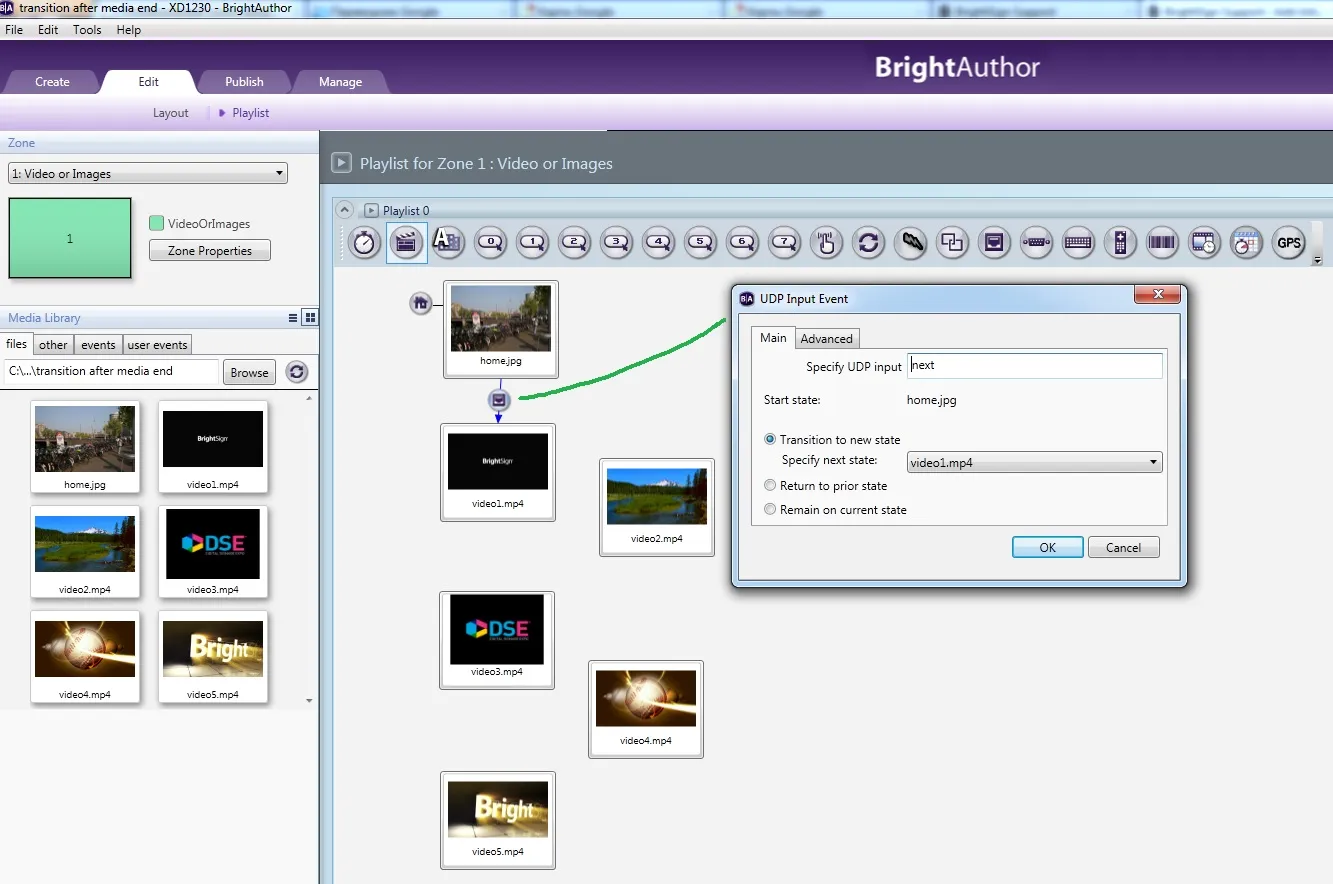Choose the letter A text event icon
1333x884 pixels.
coord(446,241)
